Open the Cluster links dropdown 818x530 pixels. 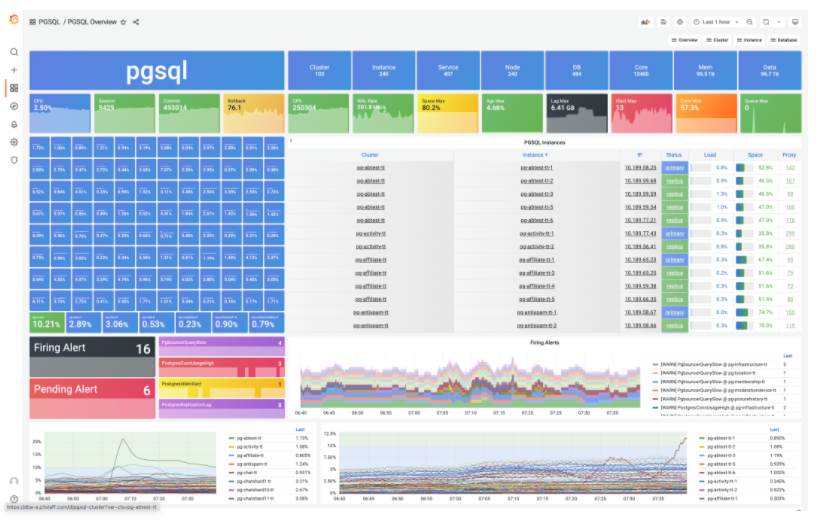717,40
